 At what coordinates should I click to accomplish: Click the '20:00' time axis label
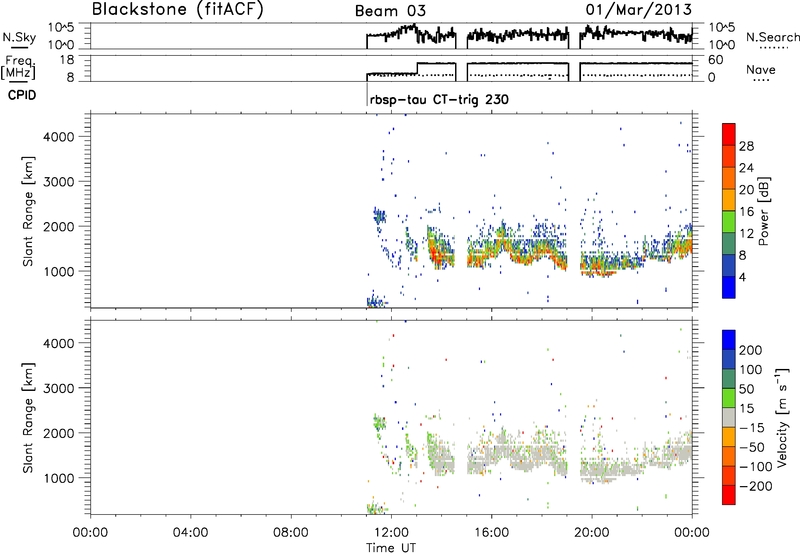(x=592, y=533)
